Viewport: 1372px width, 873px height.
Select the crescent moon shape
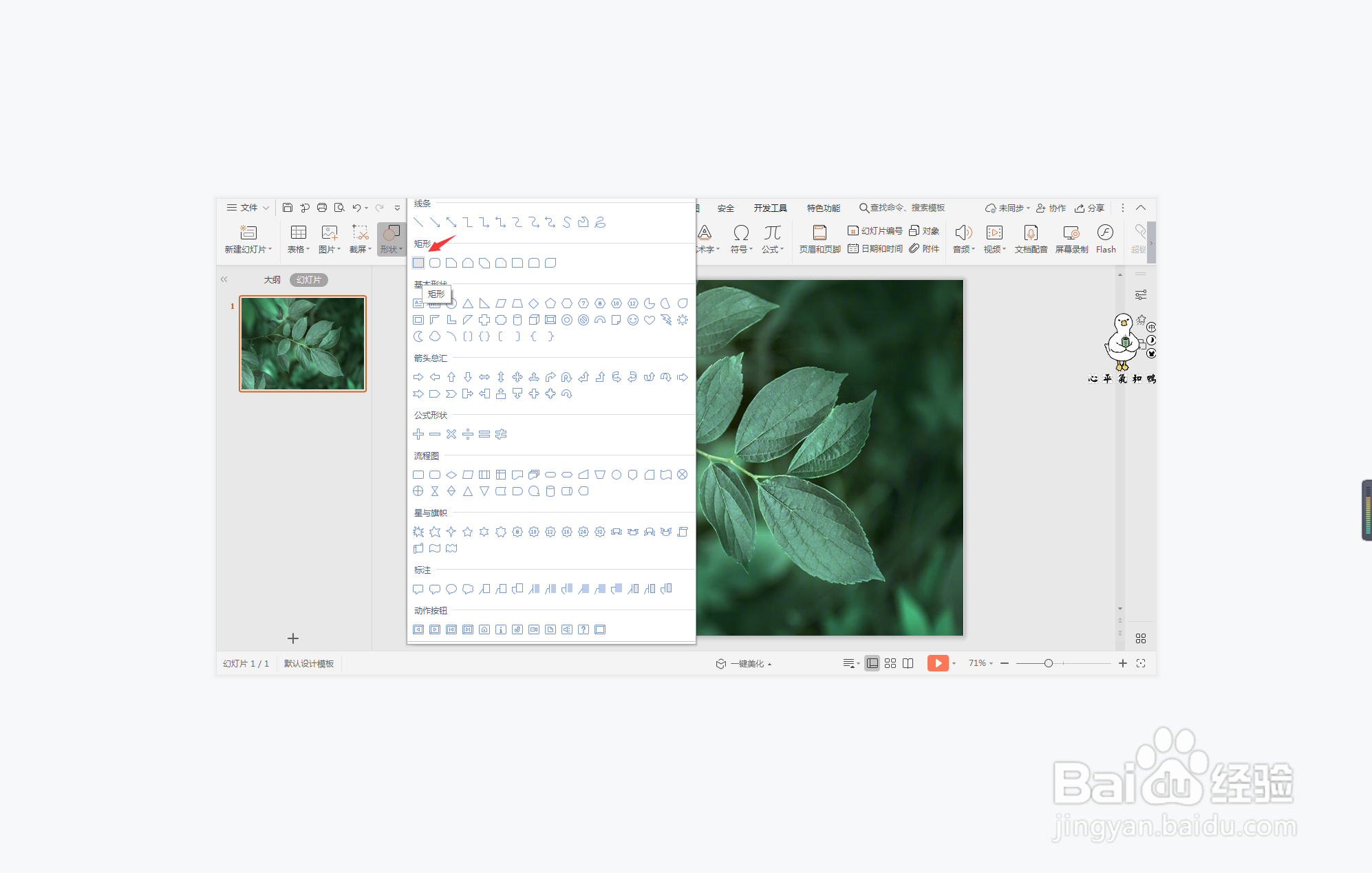point(418,336)
